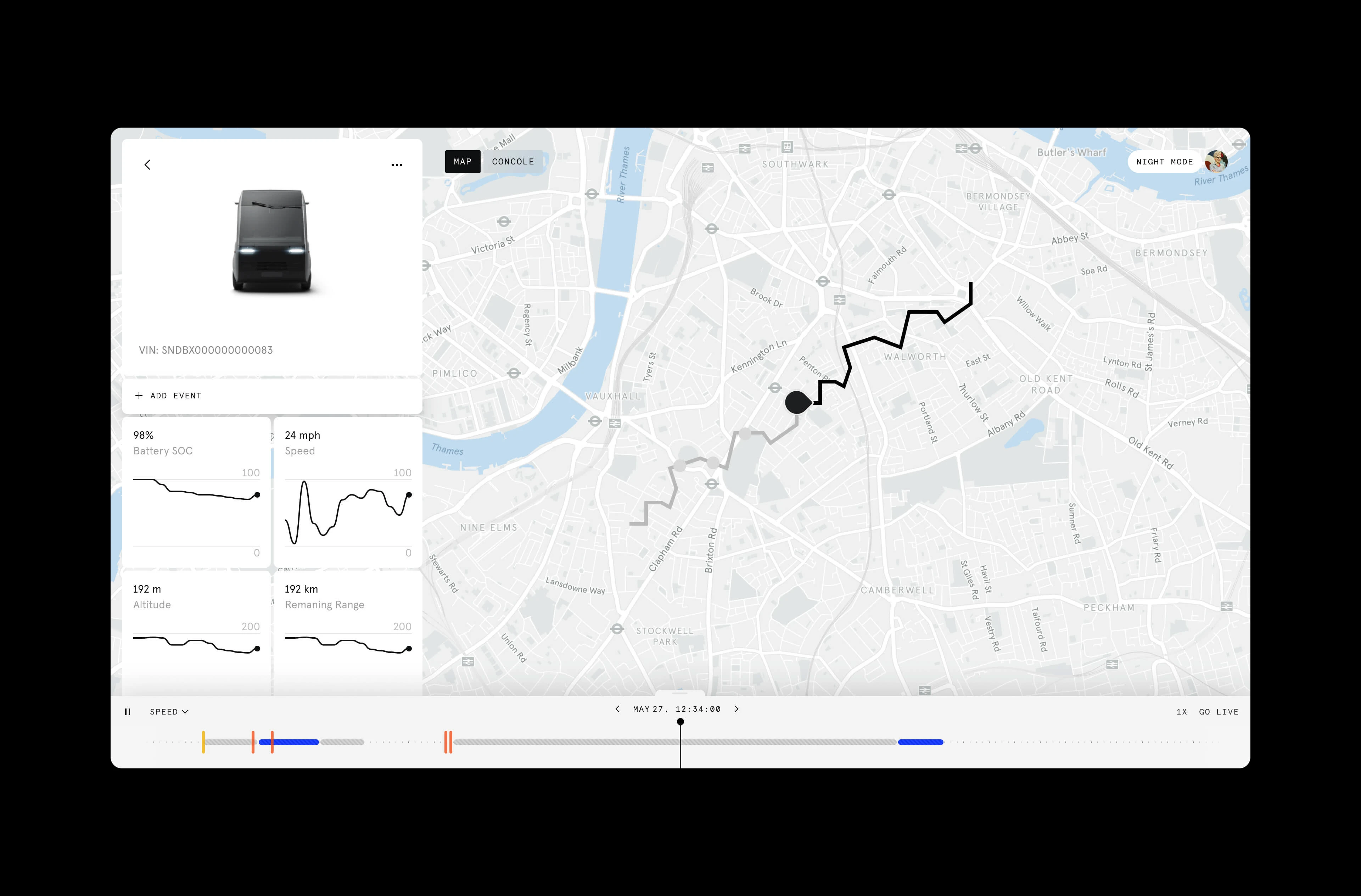
Task: Select the vehicle position marker on map
Action: point(797,403)
